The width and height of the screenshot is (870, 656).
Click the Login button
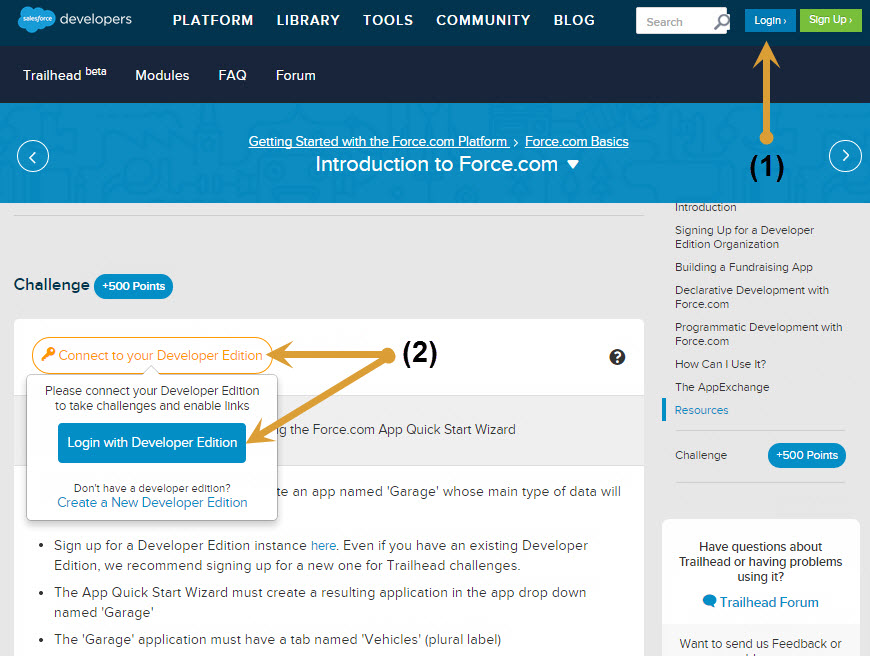click(770, 21)
